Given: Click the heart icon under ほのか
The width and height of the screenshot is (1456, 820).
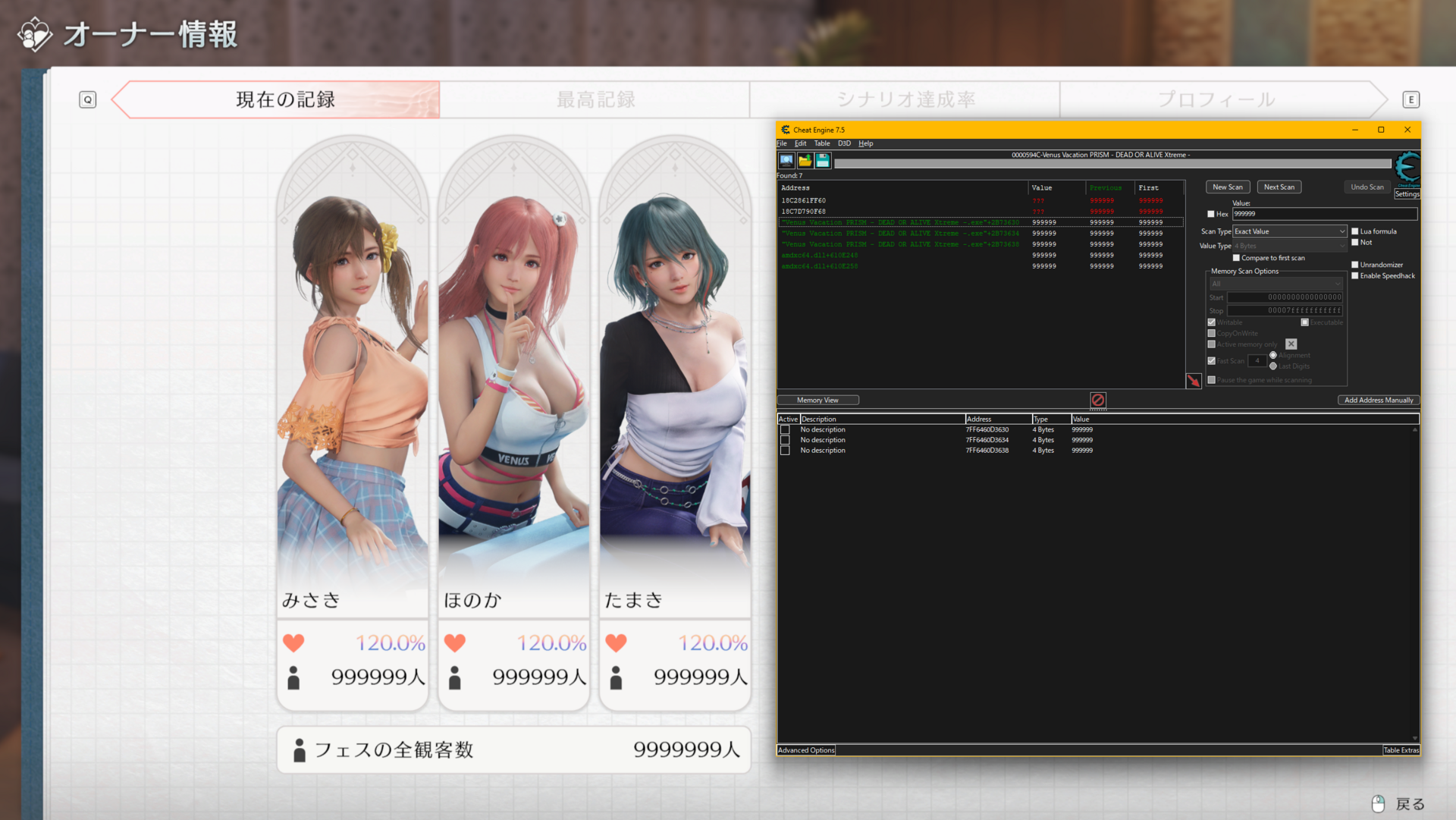Looking at the screenshot, I should 455,643.
